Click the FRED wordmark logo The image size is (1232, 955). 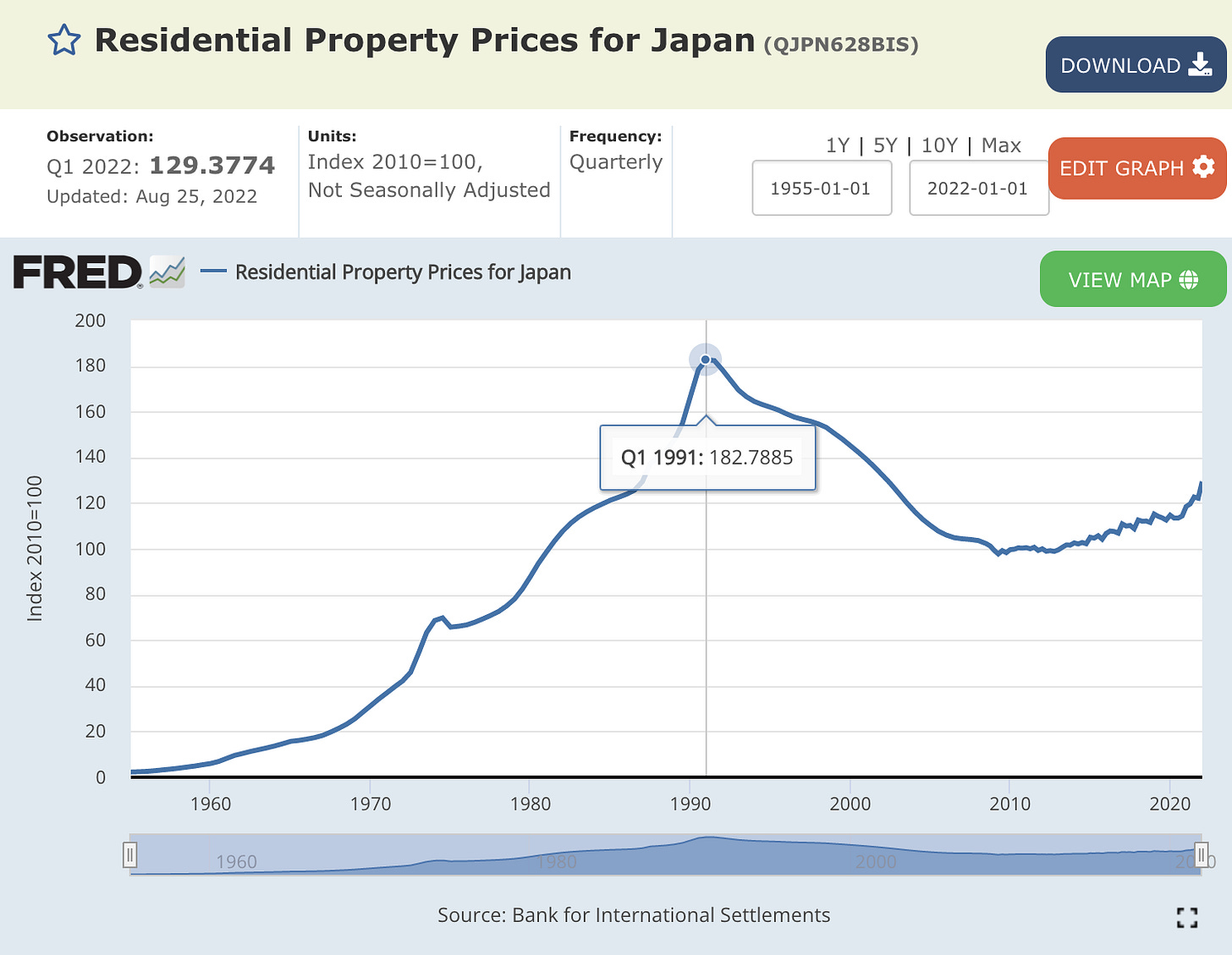pyautogui.click(x=76, y=272)
